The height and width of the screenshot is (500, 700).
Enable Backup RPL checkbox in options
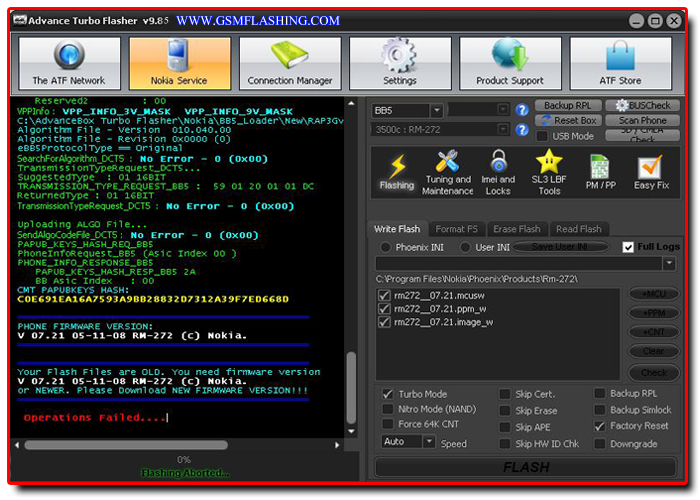(600, 393)
